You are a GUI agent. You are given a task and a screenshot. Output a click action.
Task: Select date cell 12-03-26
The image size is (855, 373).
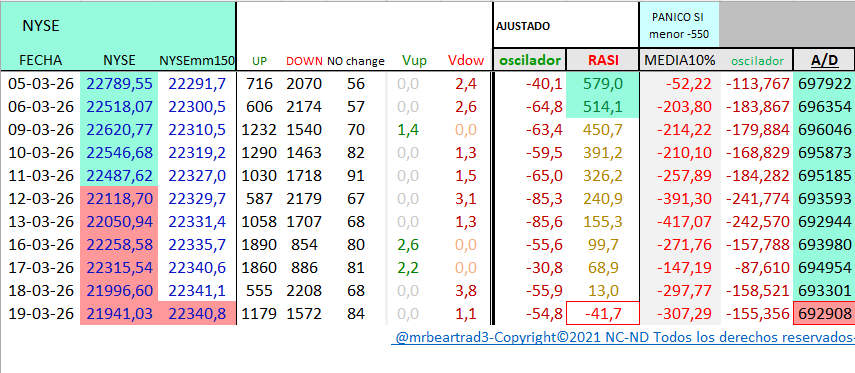[40, 198]
